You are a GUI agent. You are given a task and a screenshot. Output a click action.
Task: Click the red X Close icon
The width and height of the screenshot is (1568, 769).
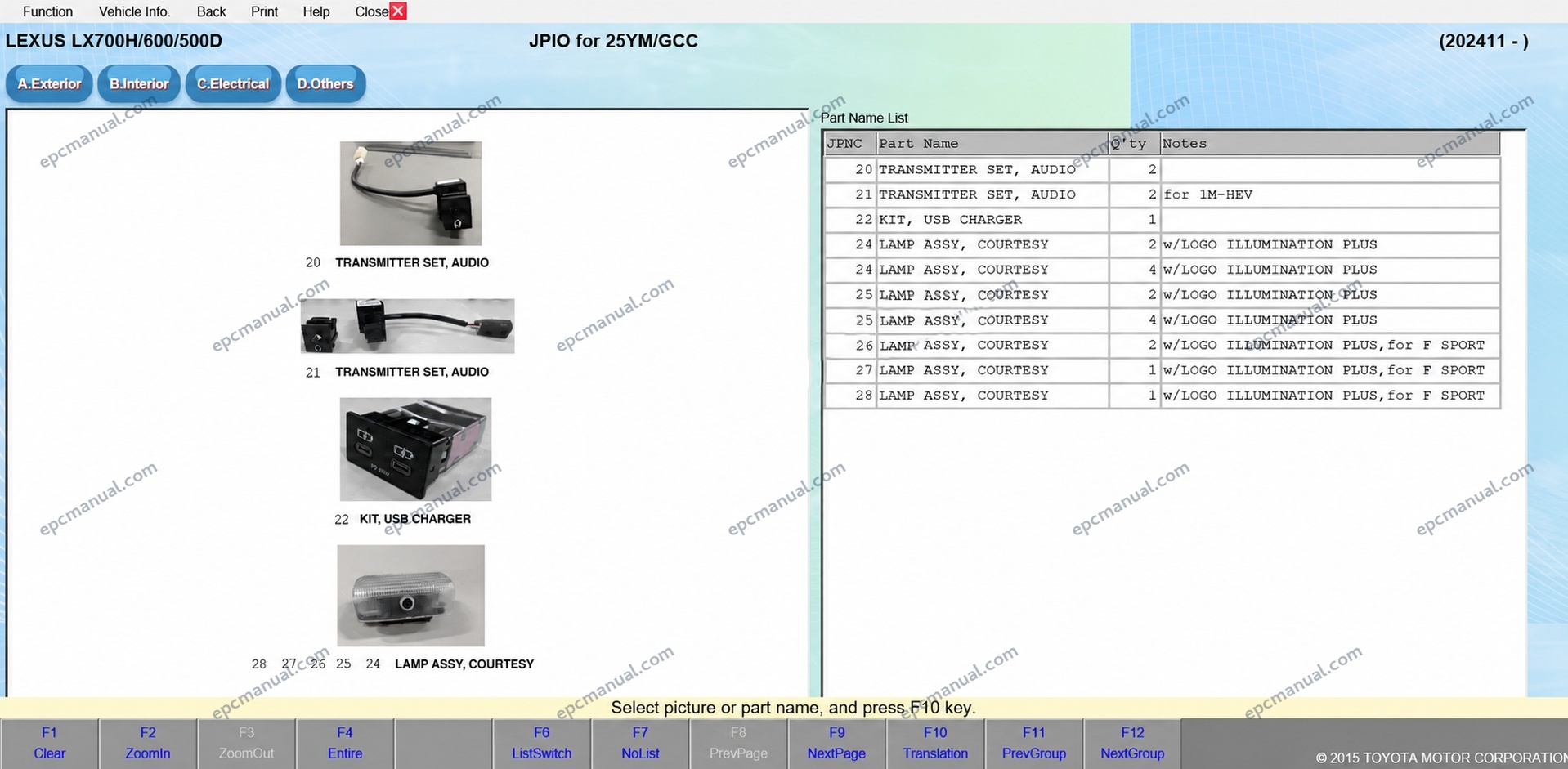(398, 11)
